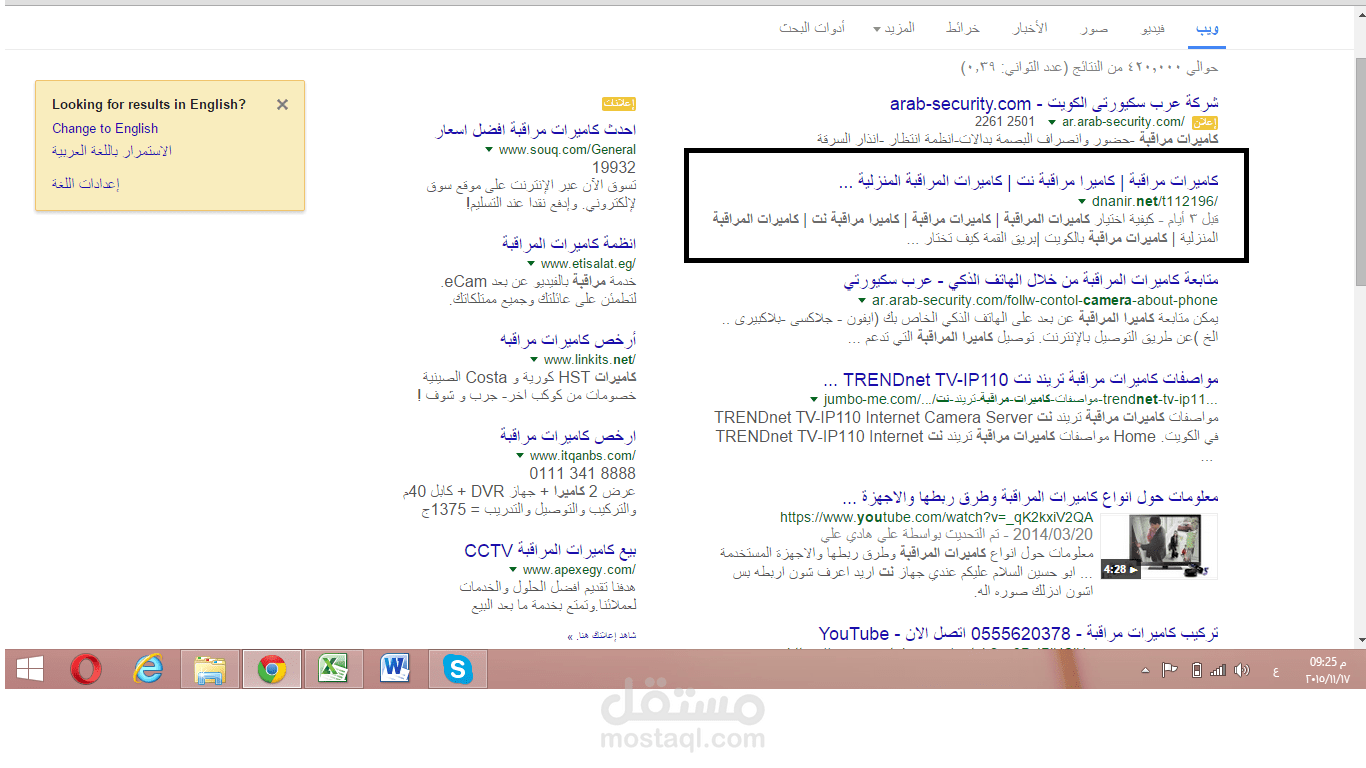Open dropdown arrow beside ar.arab-security.com/follw-contol-camera URL
Viewport: 1366px width, 768px height.
862,300
